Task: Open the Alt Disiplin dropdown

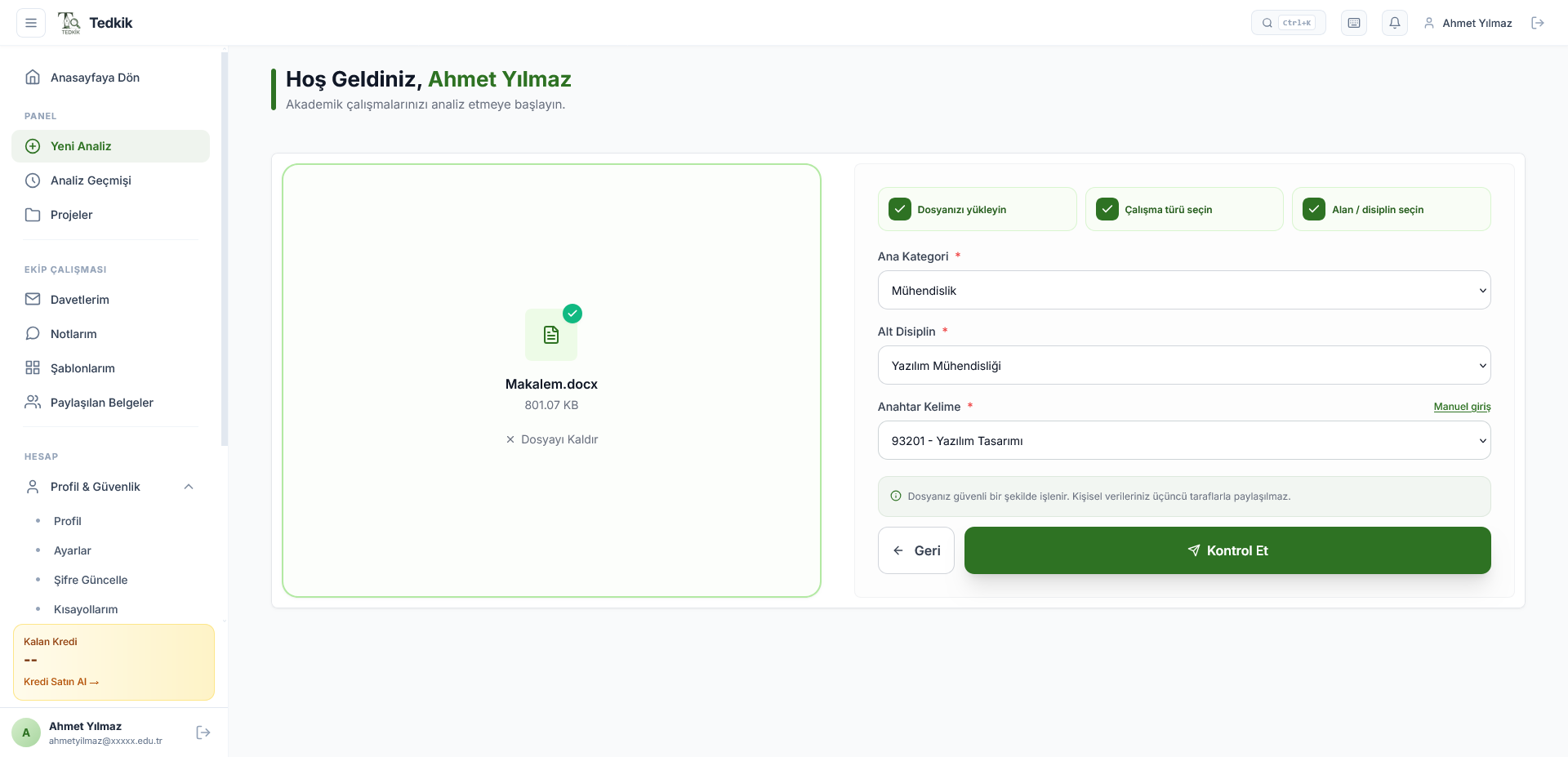Action: (1184, 365)
